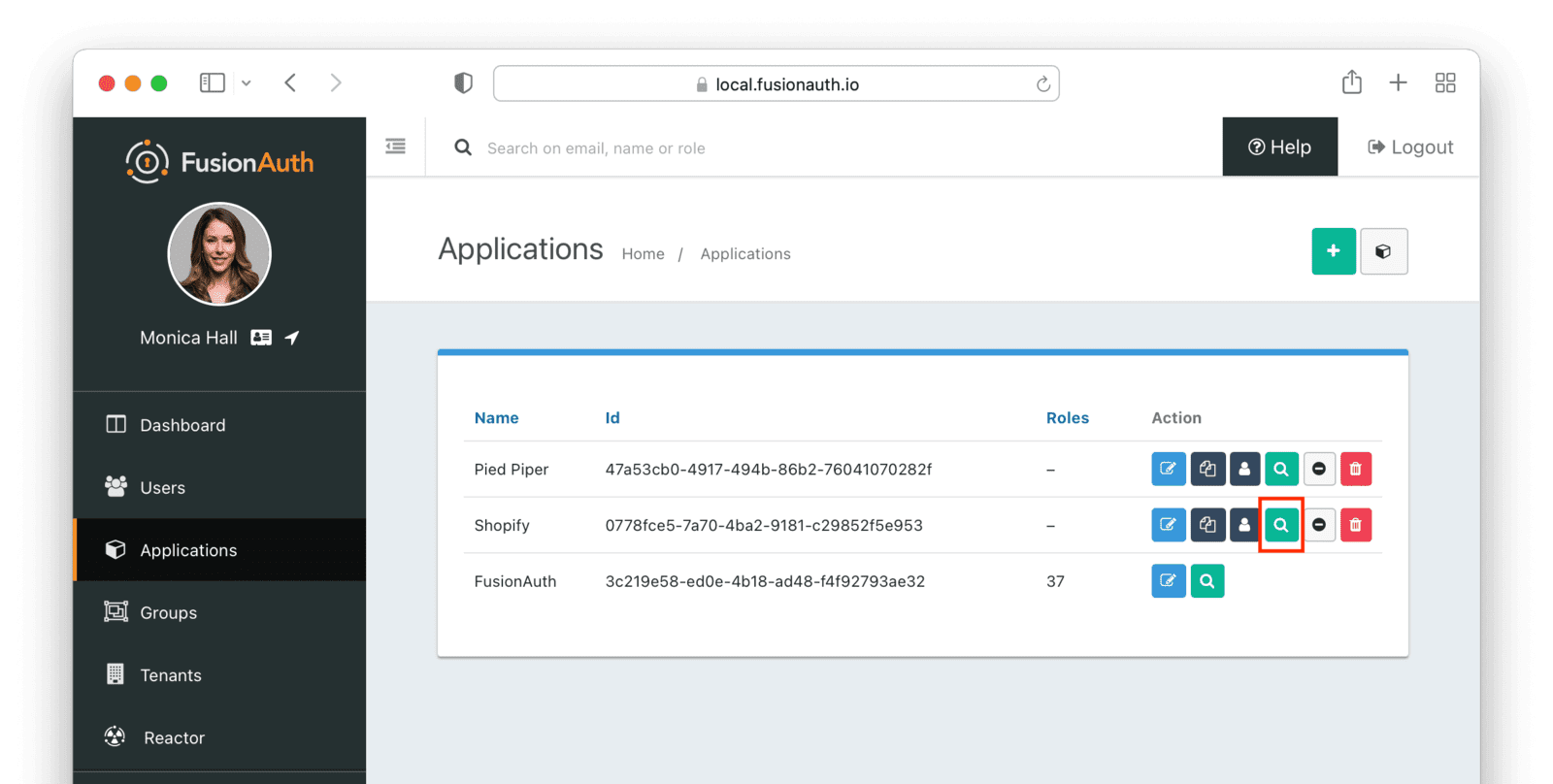The image size is (1553, 784).
Task: Open the Reactor section
Action: tap(219, 737)
